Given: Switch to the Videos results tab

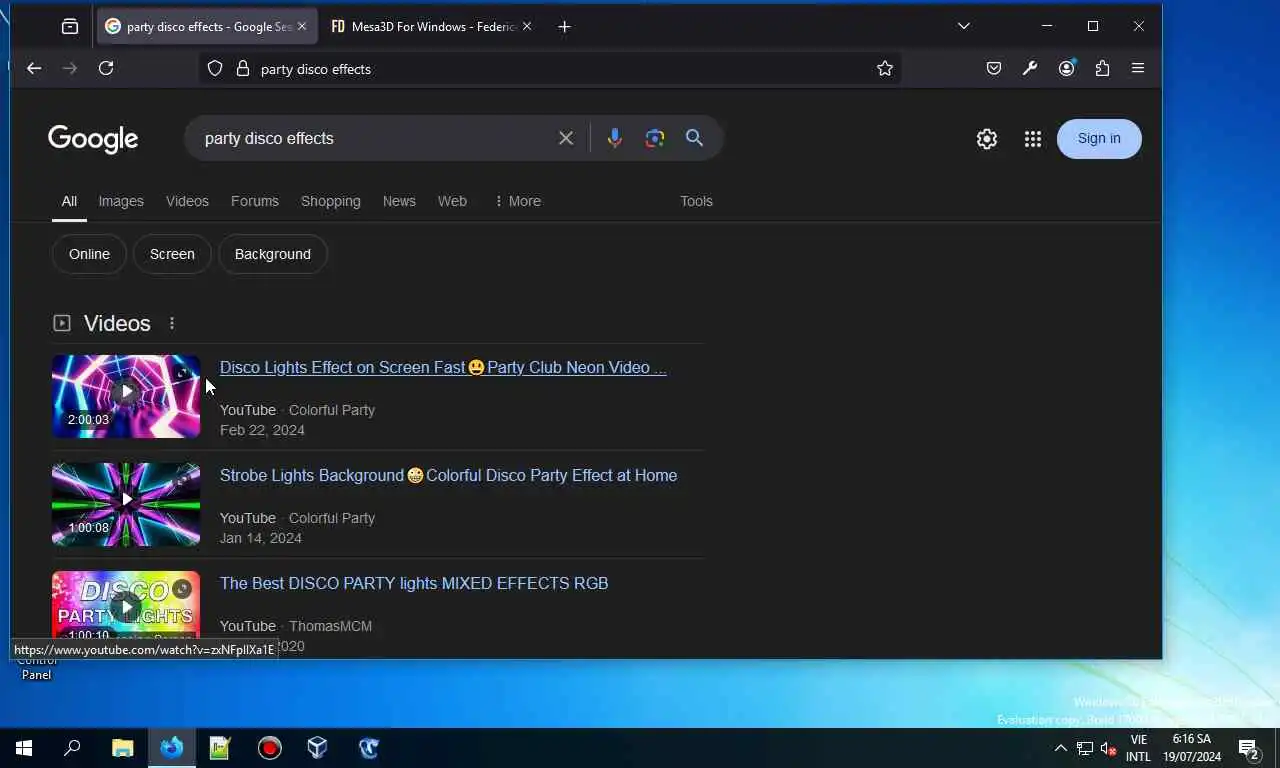Looking at the screenshot, I should pyautogui.click(x=187, y=201).
